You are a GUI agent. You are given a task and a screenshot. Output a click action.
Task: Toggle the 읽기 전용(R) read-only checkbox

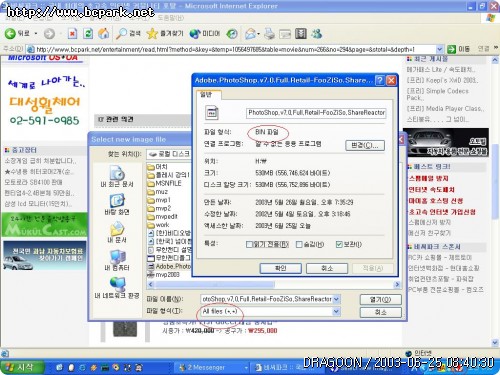[249, 244]
